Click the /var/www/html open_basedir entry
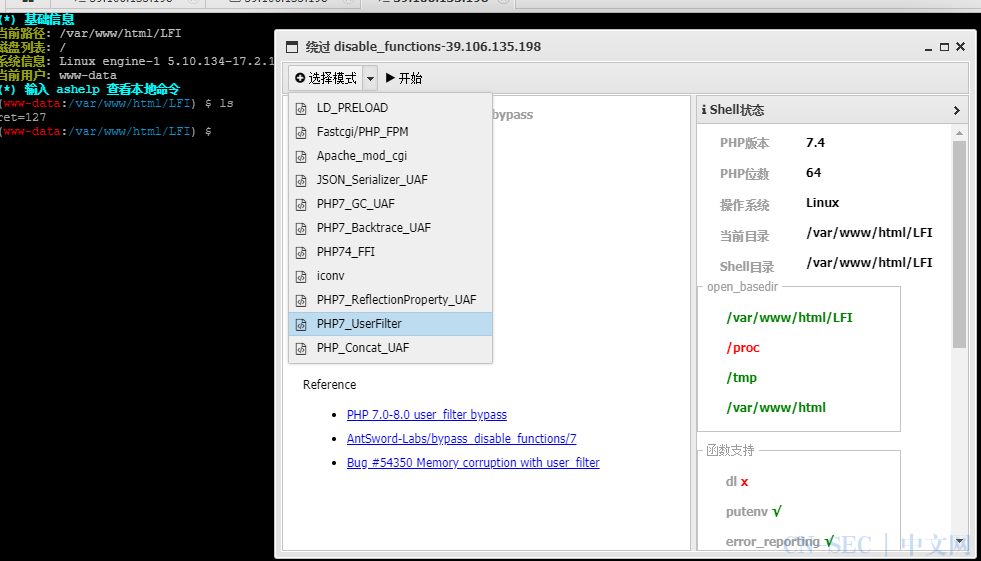The width and height of the screenshot is (981, 561). pos(776,408)
